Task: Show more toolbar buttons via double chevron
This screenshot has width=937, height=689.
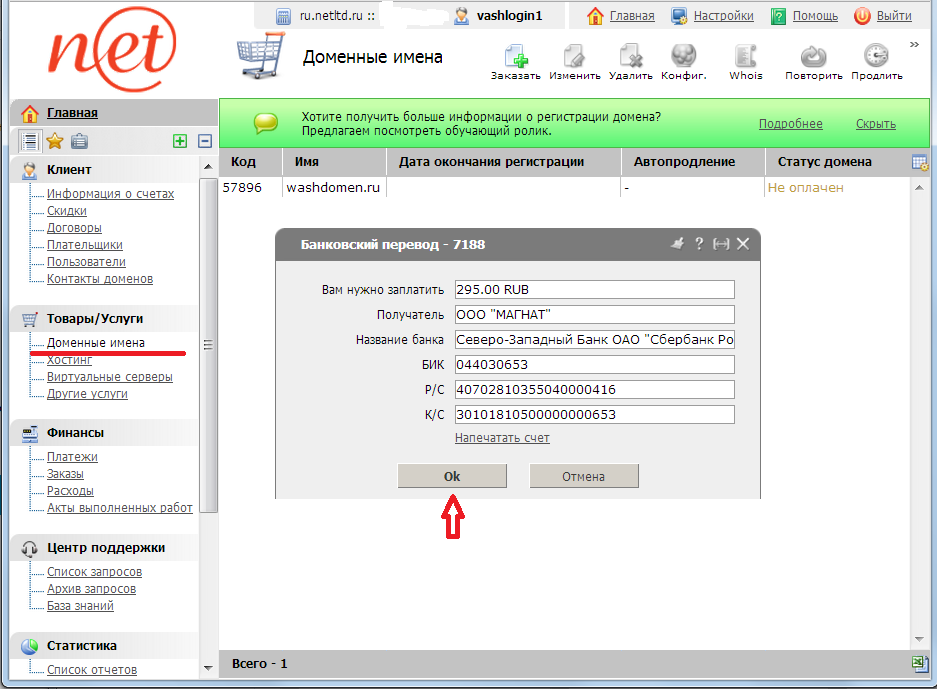Action: click(914, 44)
